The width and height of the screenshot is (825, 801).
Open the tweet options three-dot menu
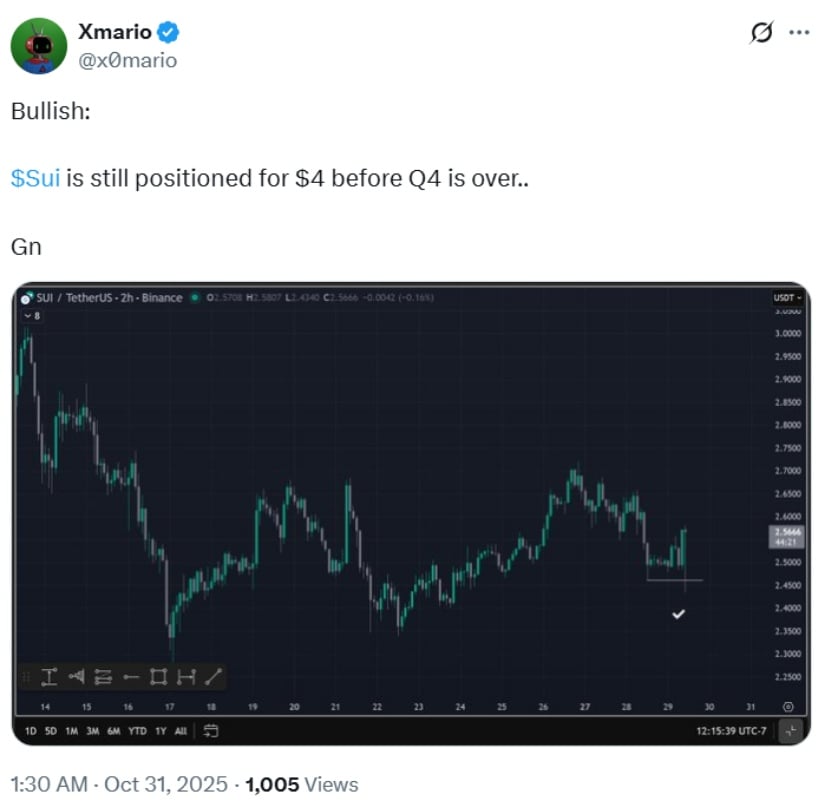click(x=798, y=33)
